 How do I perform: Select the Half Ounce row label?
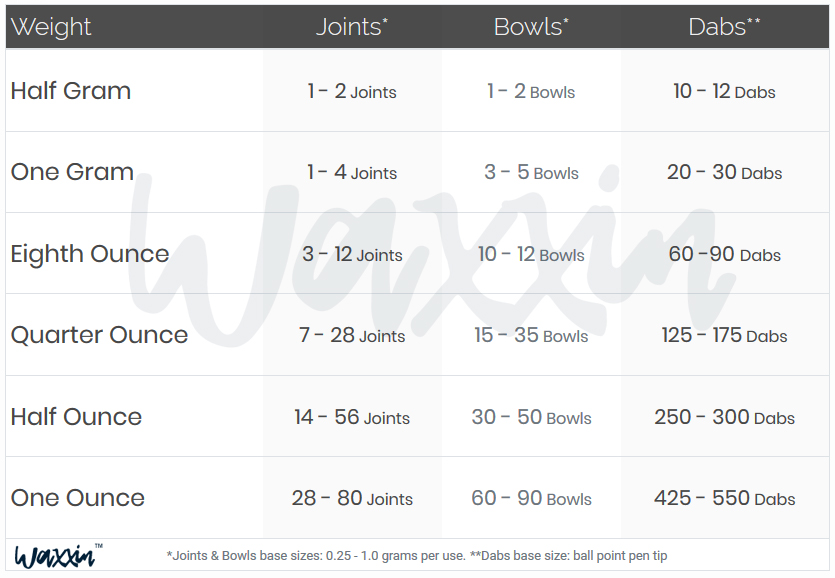pyautogui.click(x=76, y=417)
